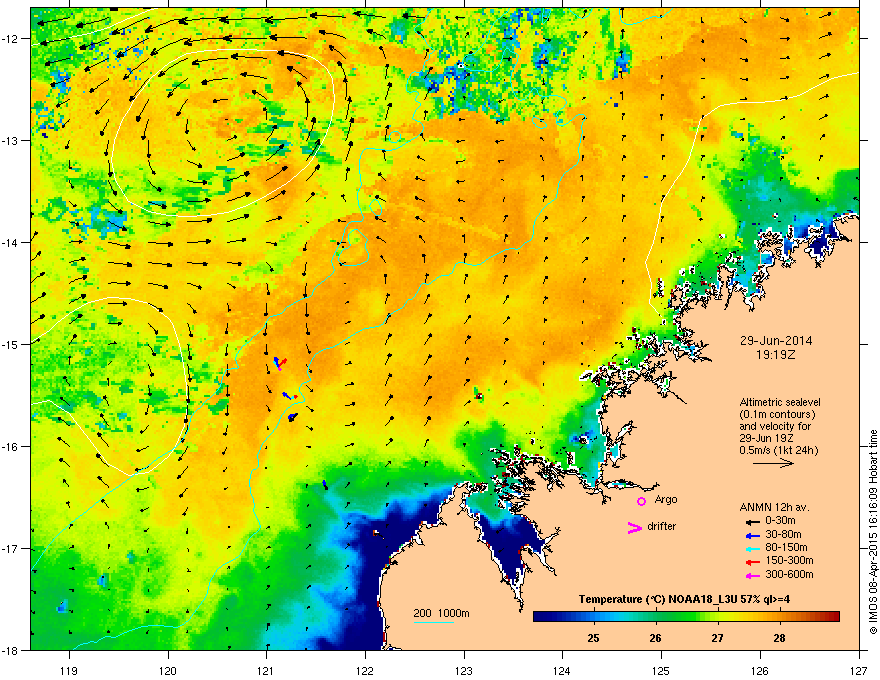Image resolution: width=880 pixels, height=680 pixels.
Task: Click the 27 tick label under color bar
Action: [x=717, y=638]
